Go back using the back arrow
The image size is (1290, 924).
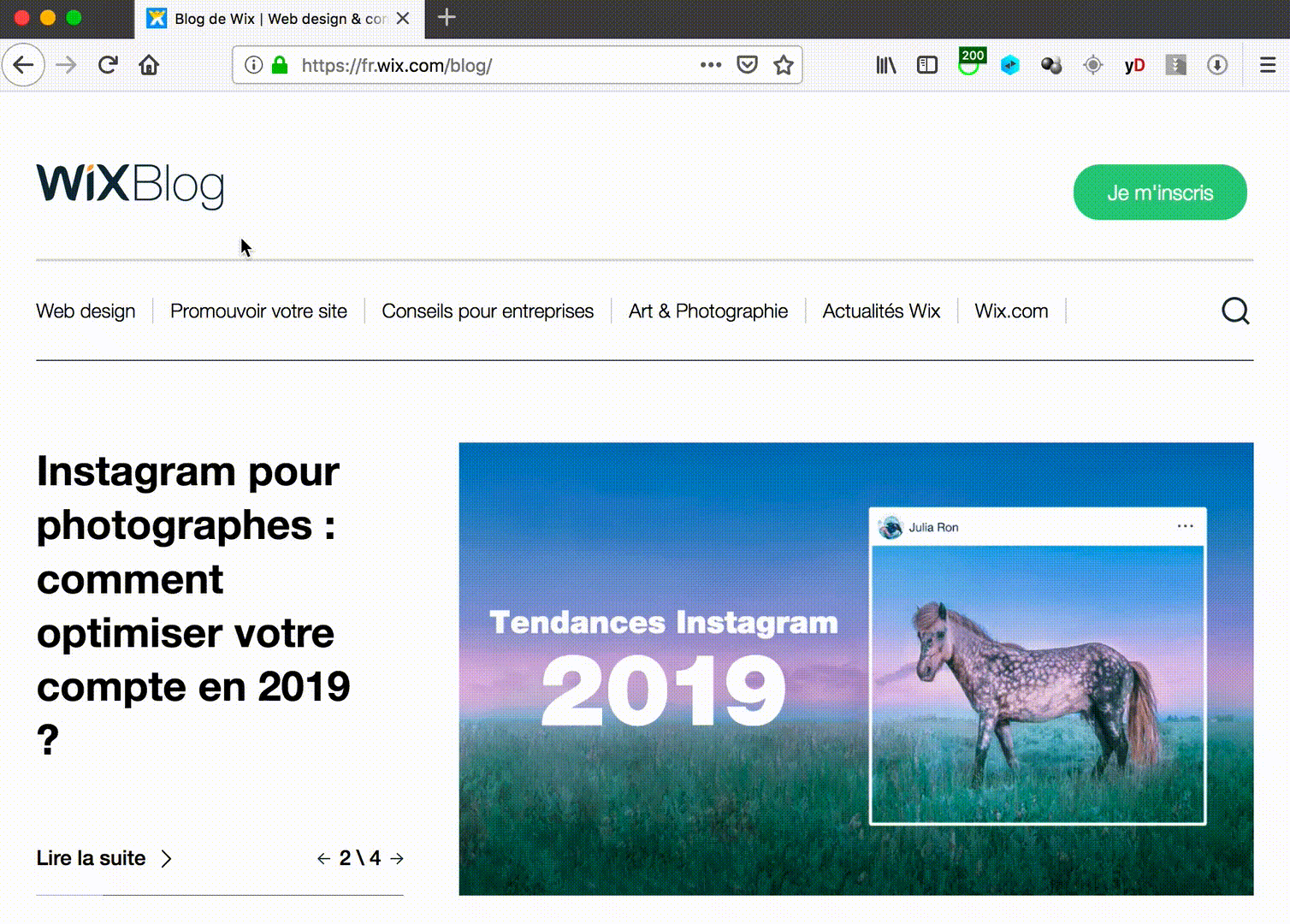point(23,64)
